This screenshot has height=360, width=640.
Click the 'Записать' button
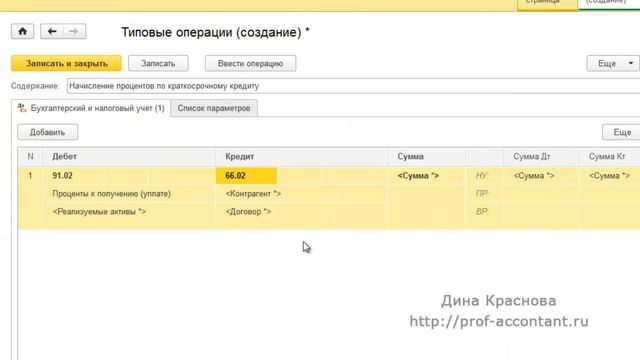coord(158,63)
